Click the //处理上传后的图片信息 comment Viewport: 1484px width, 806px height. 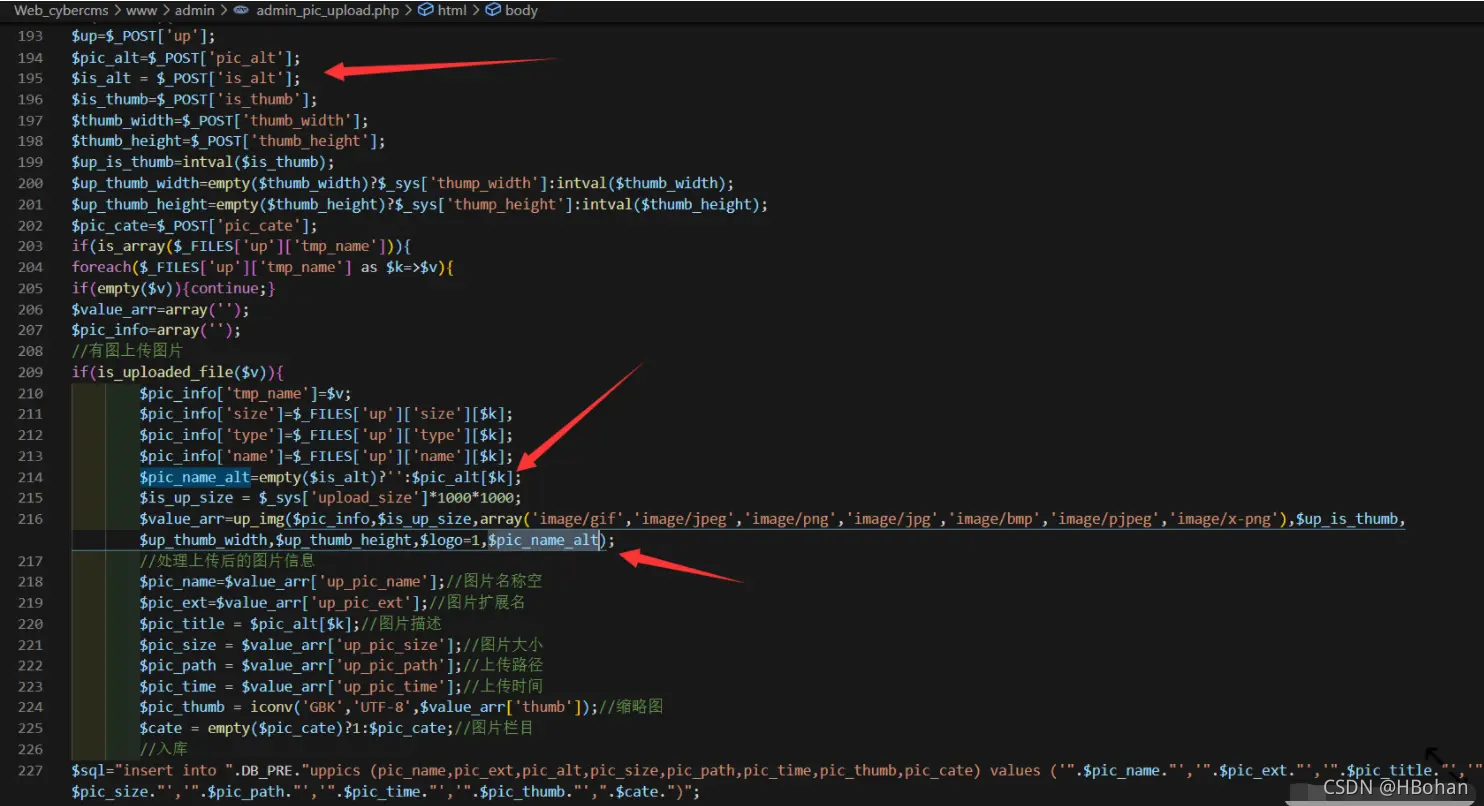point(227,561)
